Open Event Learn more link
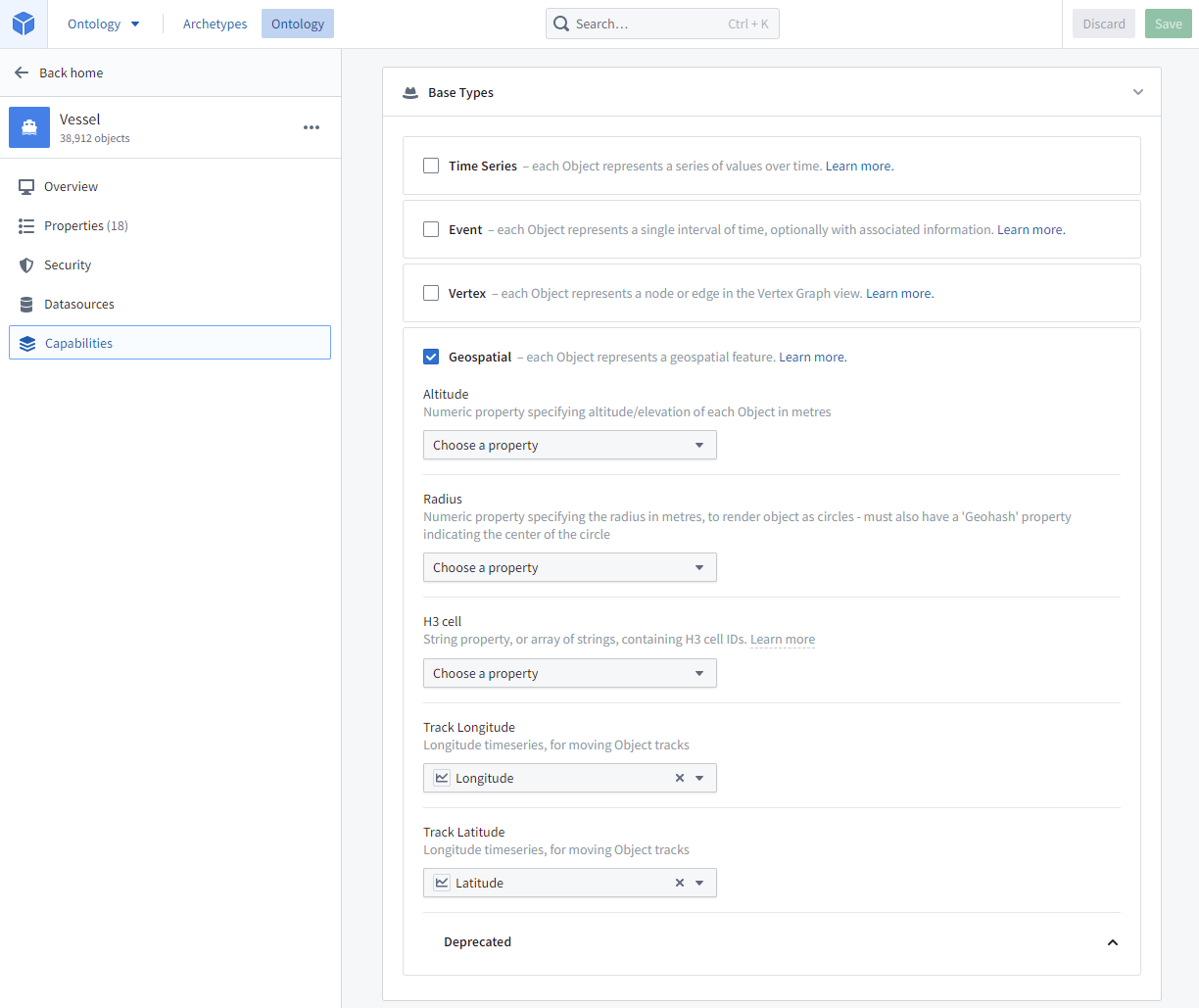The height and width of the screenshot is (1008, 1199). coord(1031,229)
